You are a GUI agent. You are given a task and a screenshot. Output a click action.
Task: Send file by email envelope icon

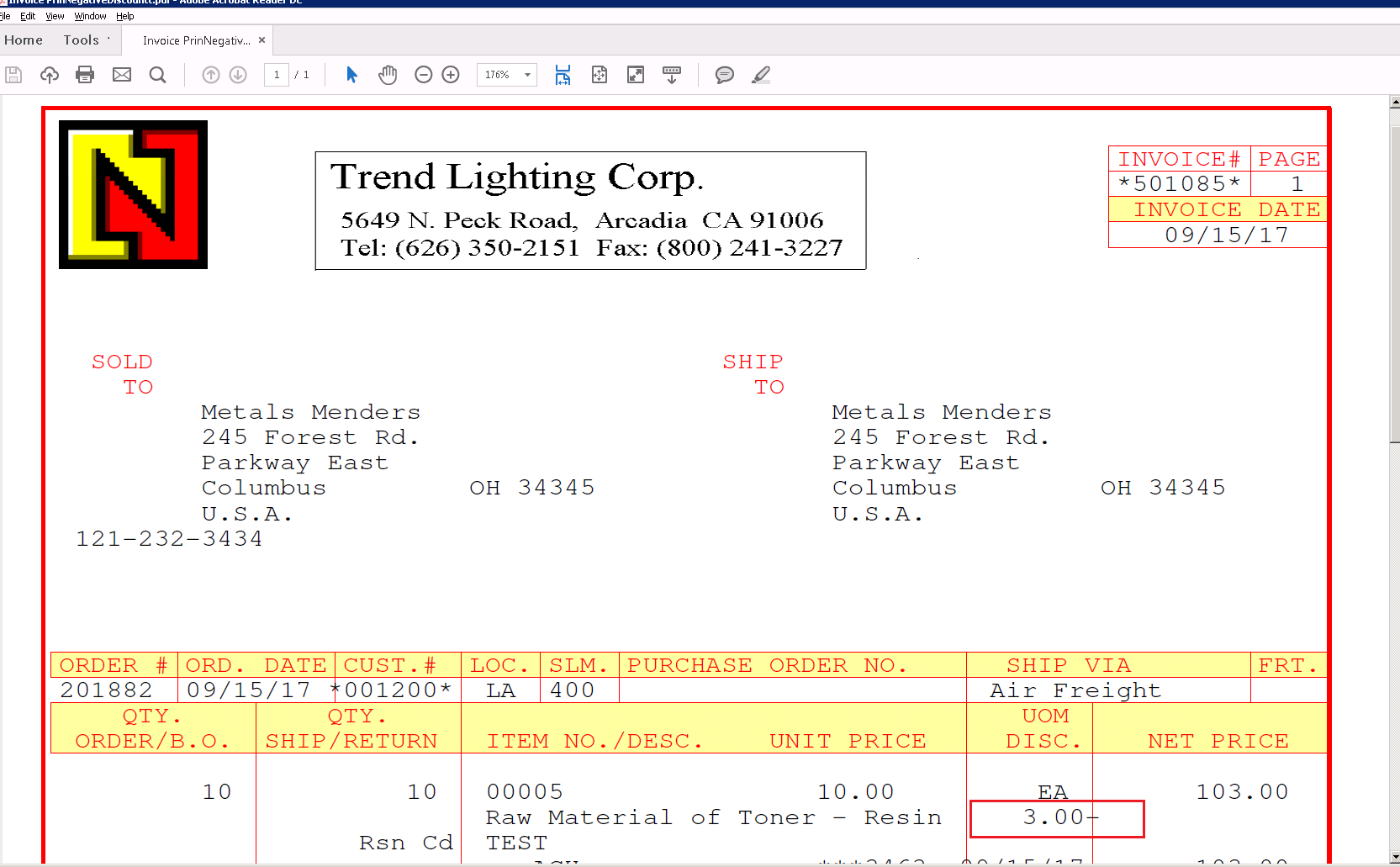coord(122,75)
